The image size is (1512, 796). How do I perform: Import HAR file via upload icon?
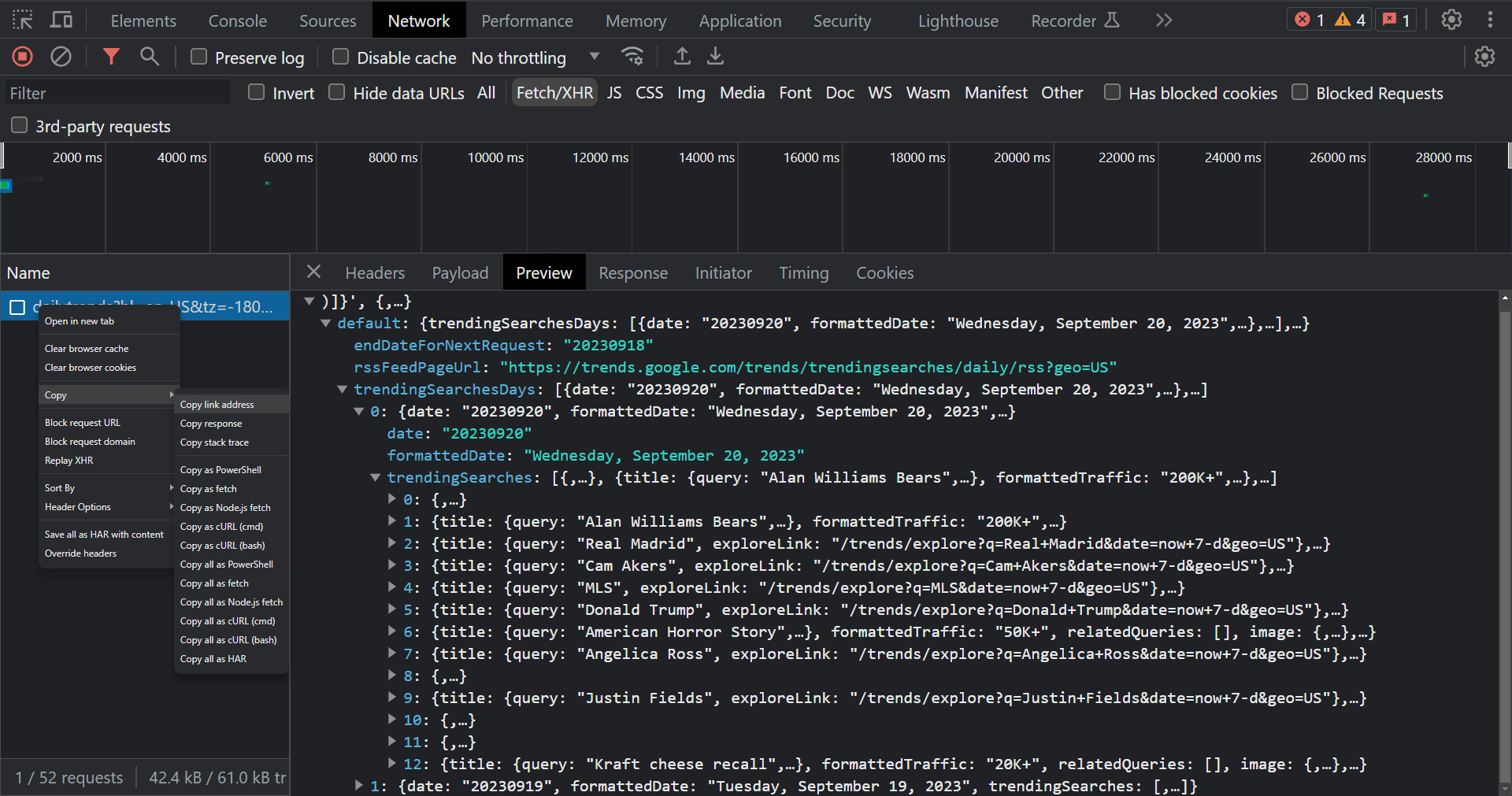[681, 56]
